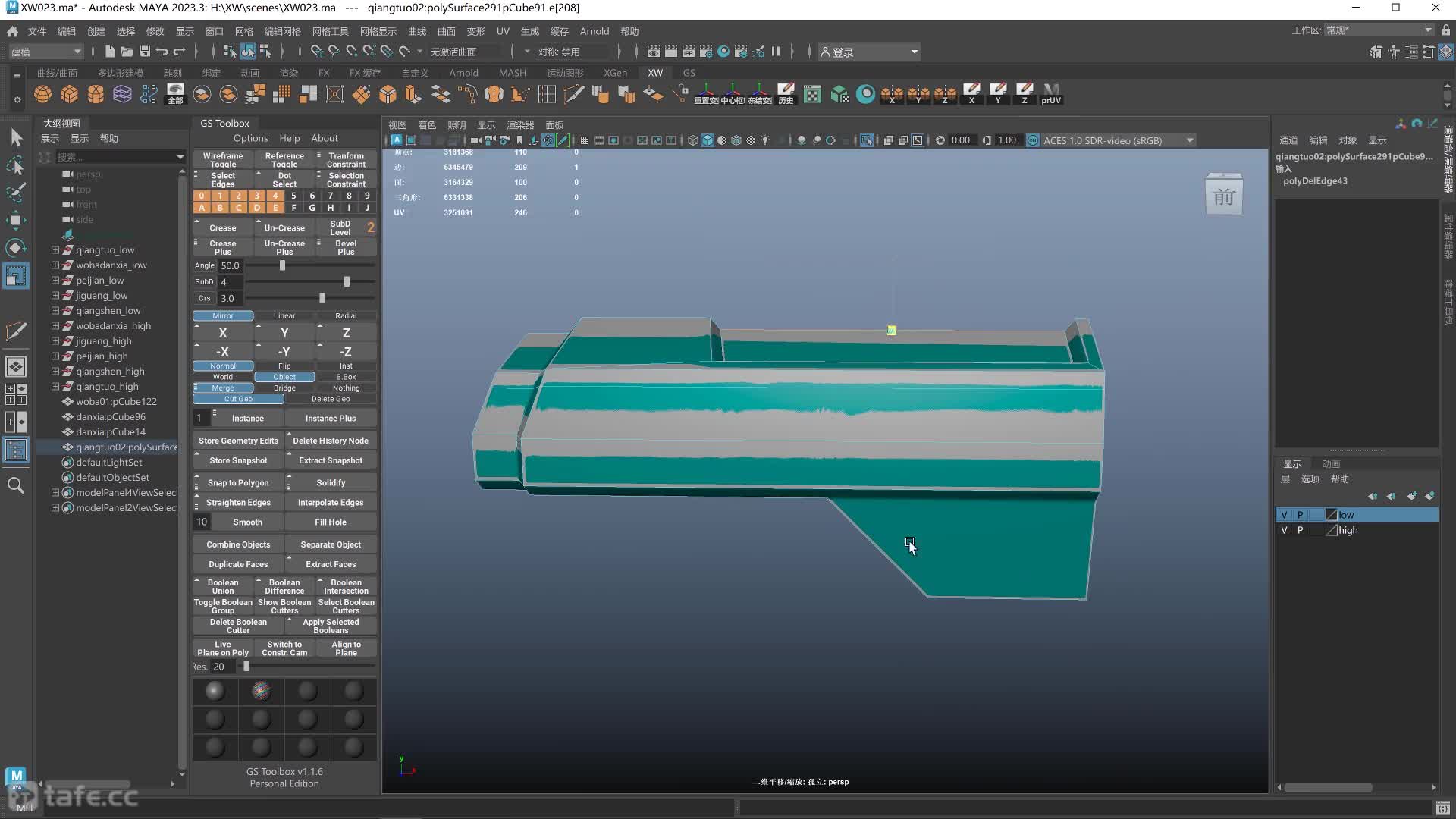This screenshot has width=1456, height=819.
Task: Expand wobadanxia_low in outliner
Action: coord(55,265)
